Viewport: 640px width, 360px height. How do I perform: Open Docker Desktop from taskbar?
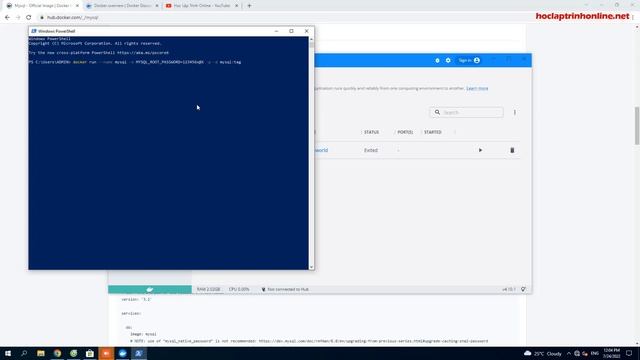pyautogui.click(x=122, y=353)
